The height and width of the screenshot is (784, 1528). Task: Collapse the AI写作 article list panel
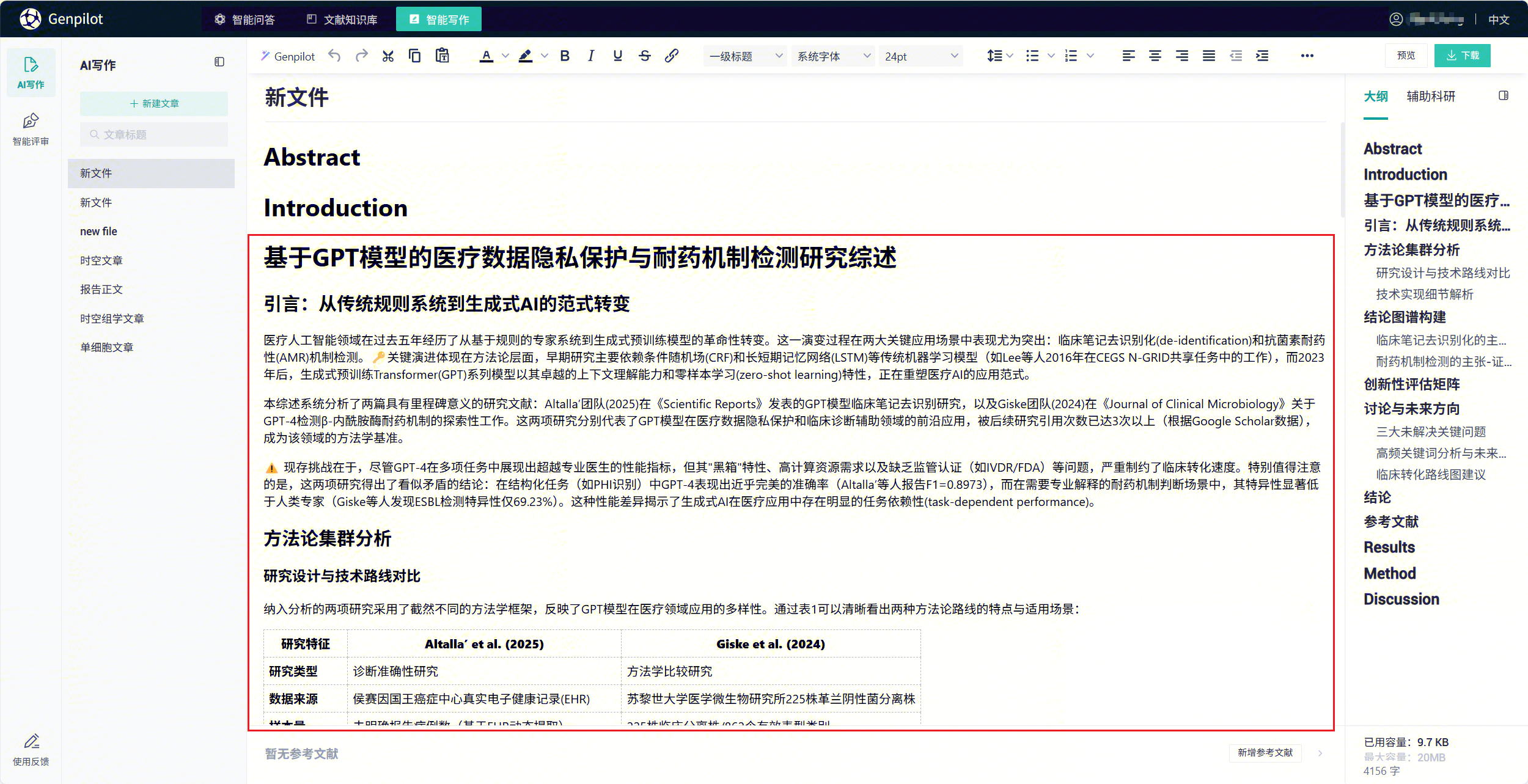219,62
